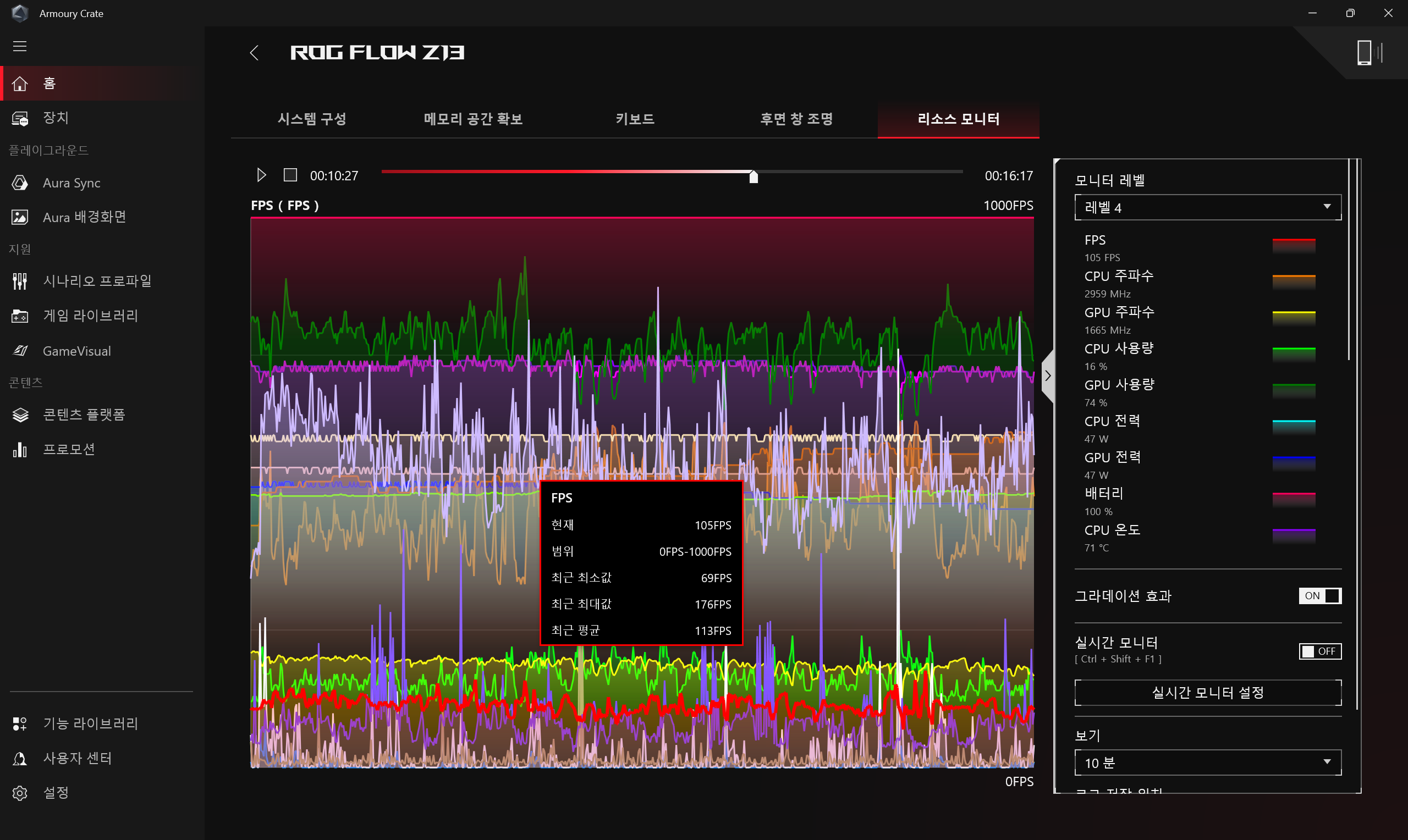
Task: Open the Device (장치) sidebar icon
Action: tap(20, 118)
